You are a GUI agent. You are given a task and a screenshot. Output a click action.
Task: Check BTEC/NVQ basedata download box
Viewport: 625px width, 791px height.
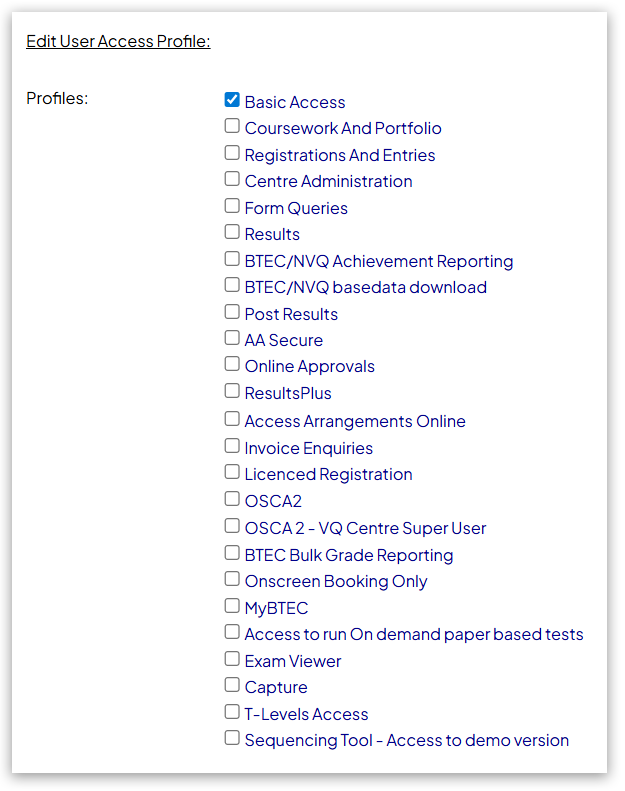[x=232, y=285]
